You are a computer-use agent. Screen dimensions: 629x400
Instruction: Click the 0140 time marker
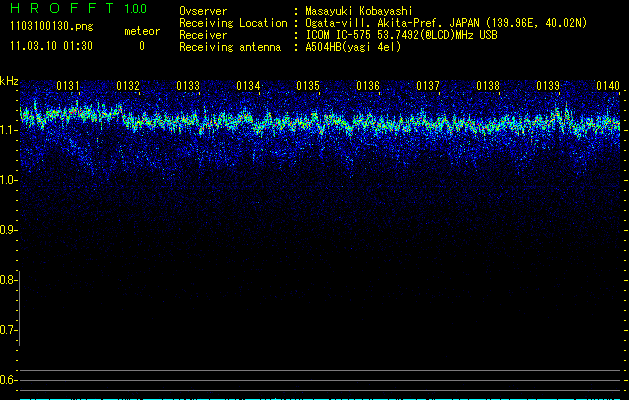click(608, 87)
